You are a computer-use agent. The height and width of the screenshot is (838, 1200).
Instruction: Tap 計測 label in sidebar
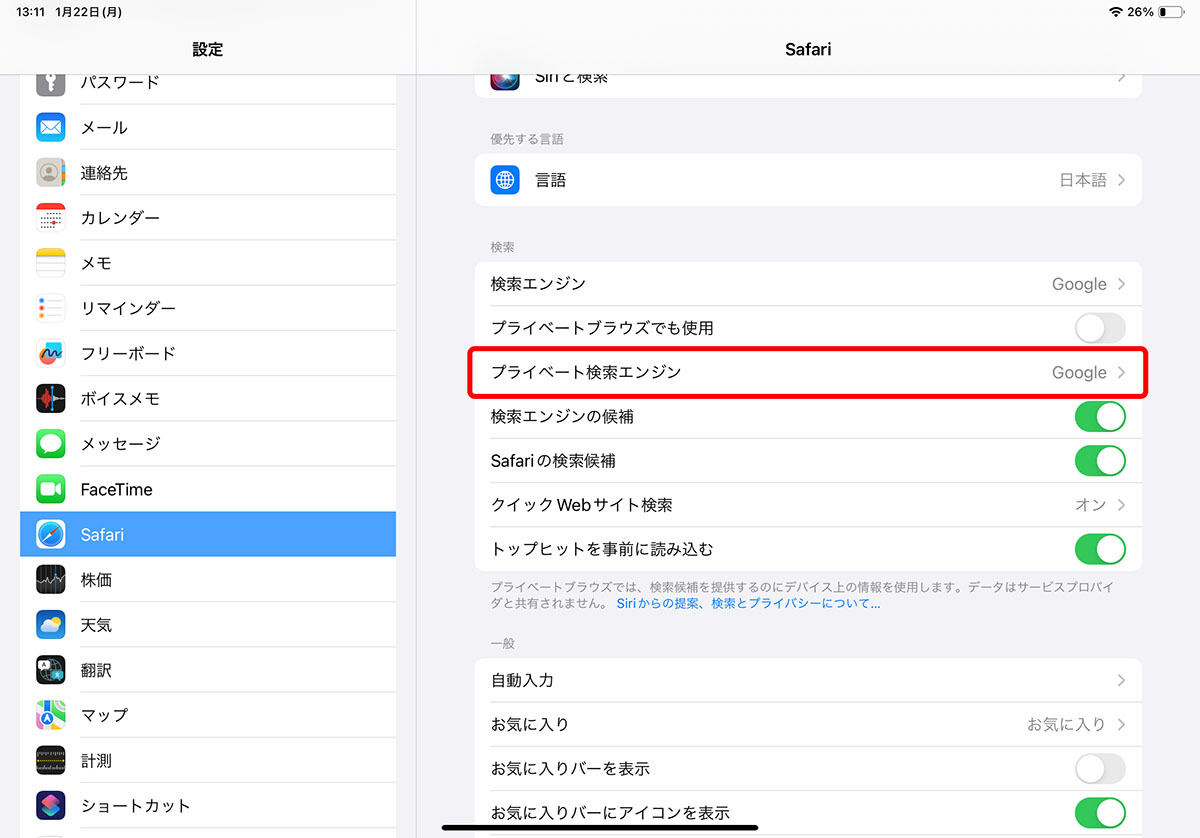click(x=96, y=760)
